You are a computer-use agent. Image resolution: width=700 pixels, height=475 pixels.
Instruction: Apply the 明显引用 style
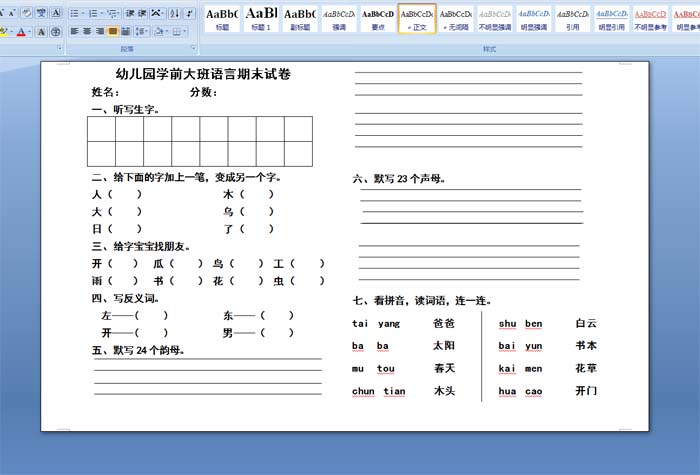(x=612, y=18)
